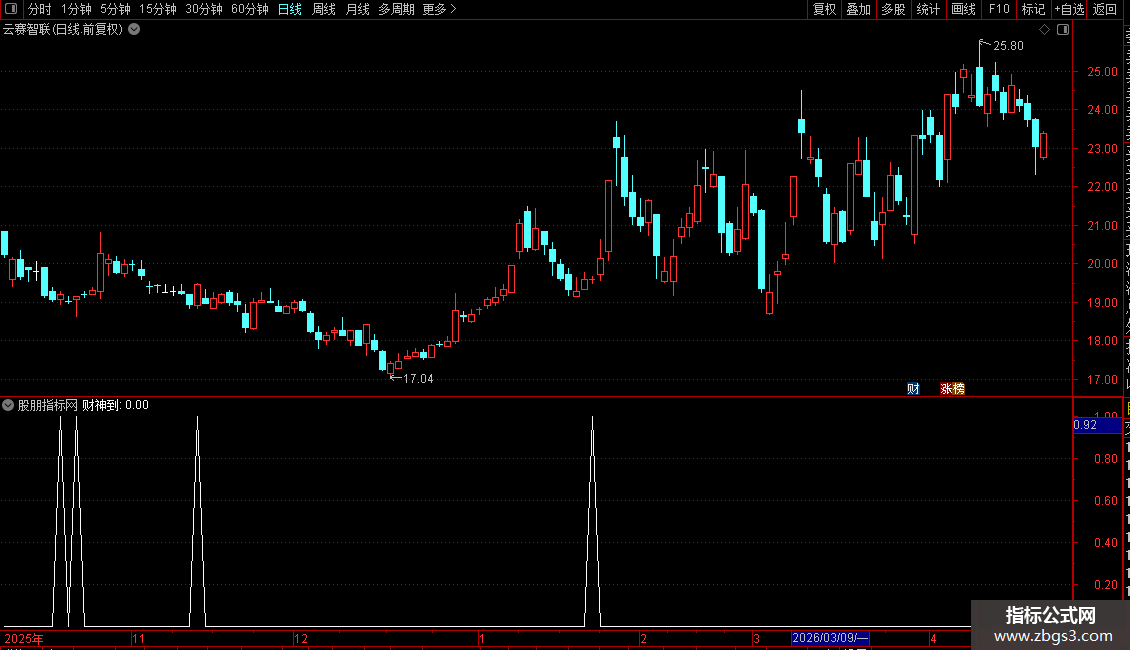1130x650 pixels.
Task: Click the 0.92 value tag on indicator axis
Action: (x=1097, y=425)
